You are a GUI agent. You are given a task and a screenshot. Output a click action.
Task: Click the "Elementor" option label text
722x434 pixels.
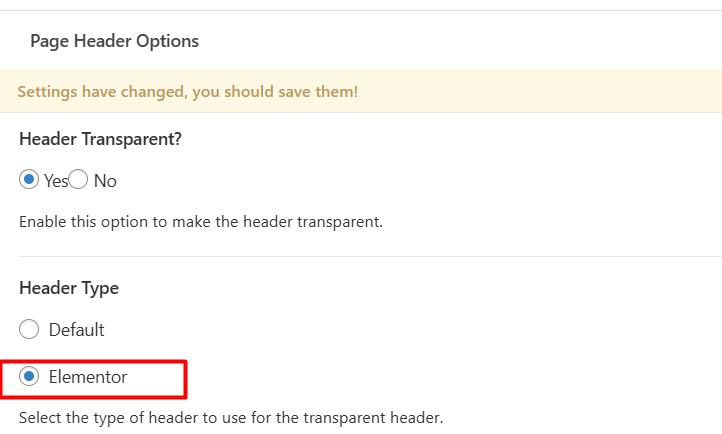(x=88, y=377)
